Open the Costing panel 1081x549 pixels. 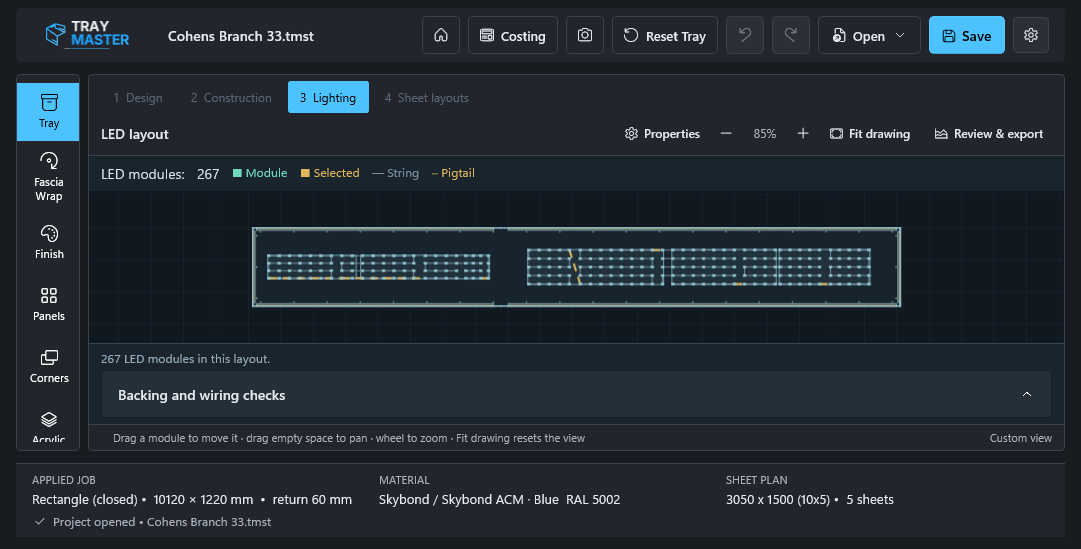click(512, 35)
